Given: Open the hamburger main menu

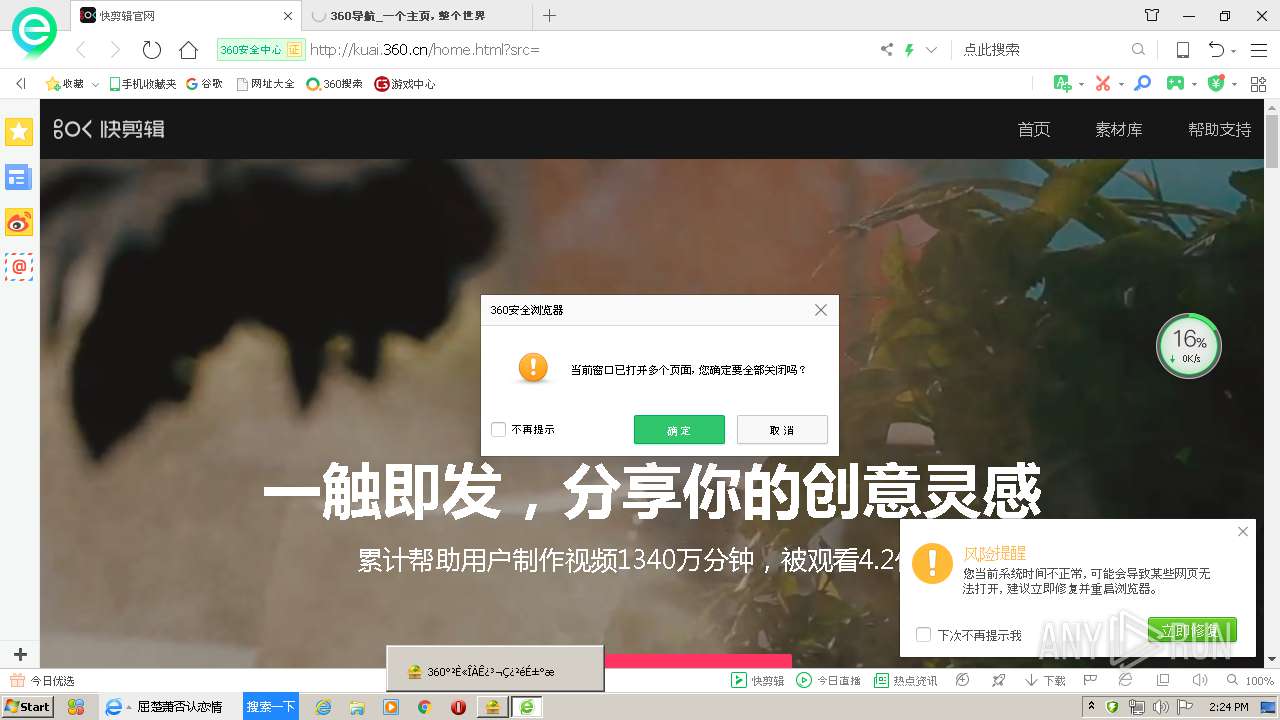Looking at the screenshot, I should click(x=1259, y=50).
